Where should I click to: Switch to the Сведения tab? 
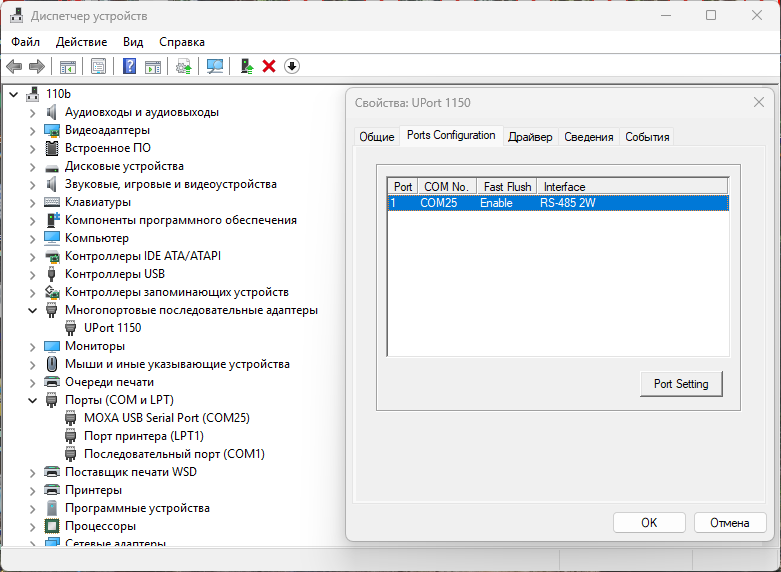click(588, 137)
